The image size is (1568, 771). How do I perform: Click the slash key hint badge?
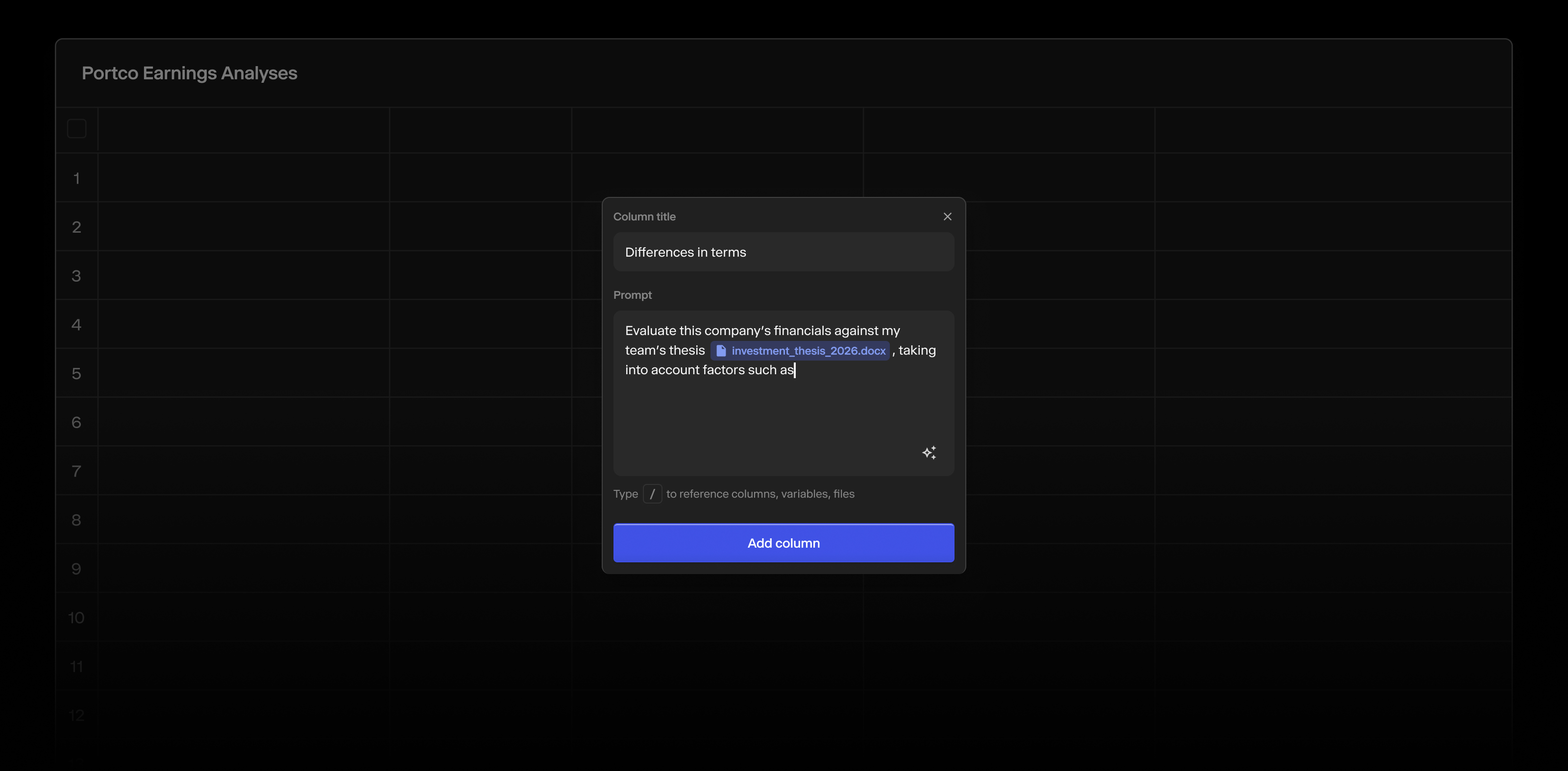coord(652,494)
